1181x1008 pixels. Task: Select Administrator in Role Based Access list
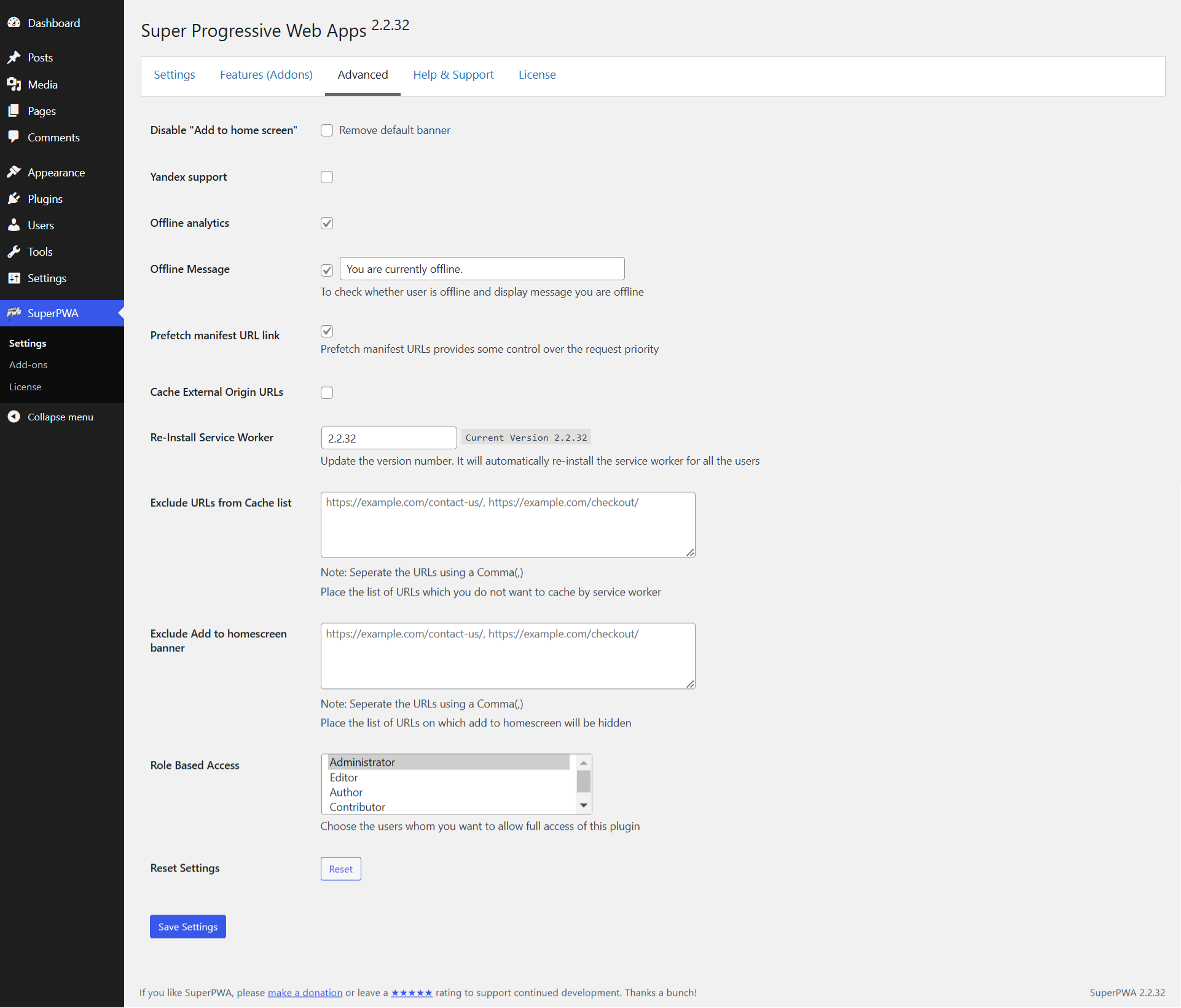click(x=449, y=762)
